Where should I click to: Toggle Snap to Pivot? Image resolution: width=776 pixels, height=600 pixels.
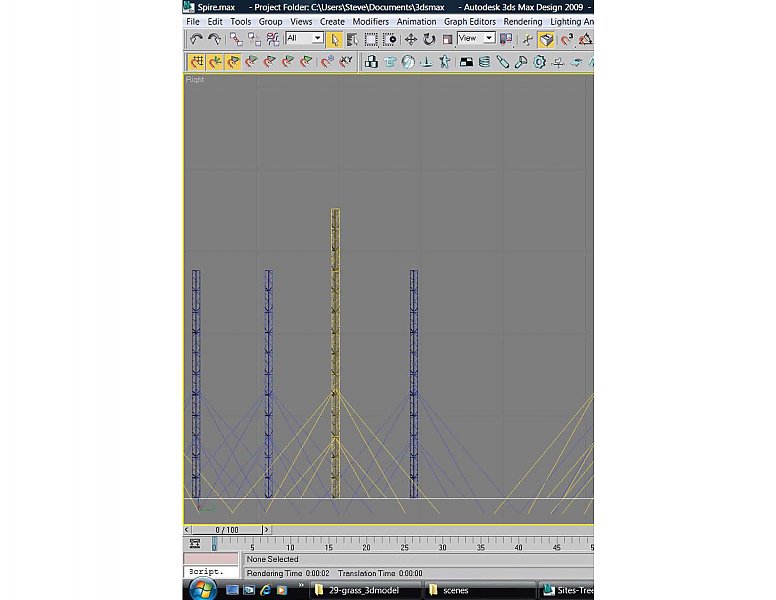click(x=215, y=62)
